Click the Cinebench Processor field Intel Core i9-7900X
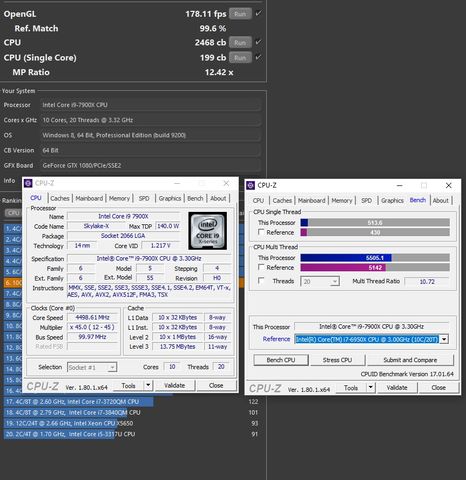The height and width of the screenshot is (480, 466). point(151,105)
